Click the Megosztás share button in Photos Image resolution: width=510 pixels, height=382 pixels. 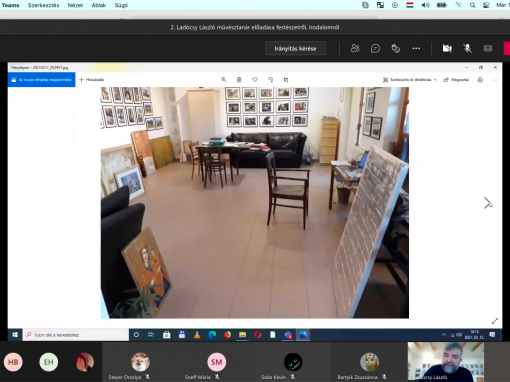(456, 80)
